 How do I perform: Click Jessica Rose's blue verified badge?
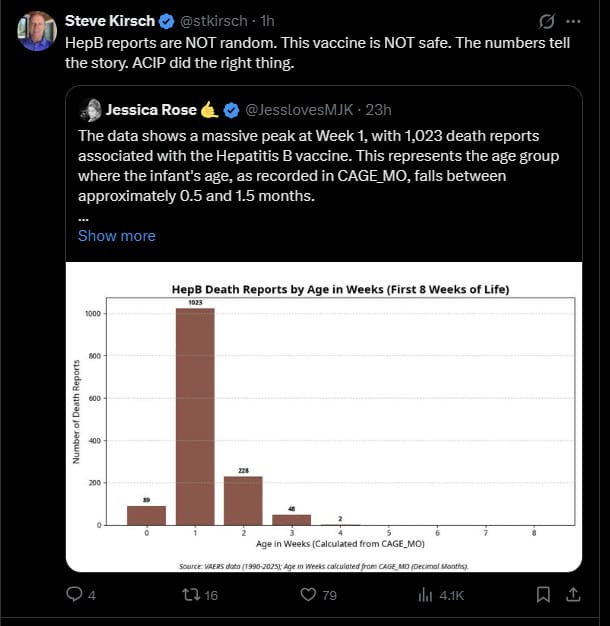(x=232, y=110)
